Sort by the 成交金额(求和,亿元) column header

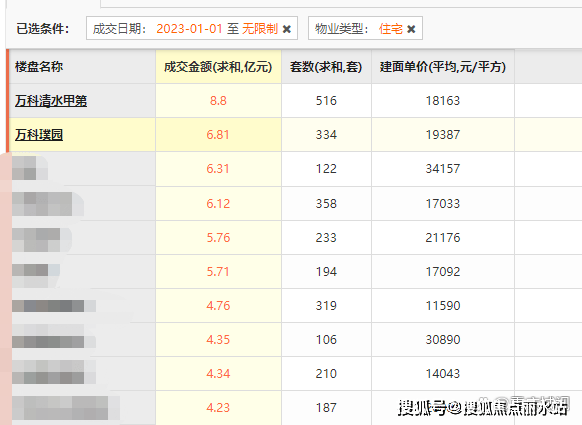click(x=218, y=67)
